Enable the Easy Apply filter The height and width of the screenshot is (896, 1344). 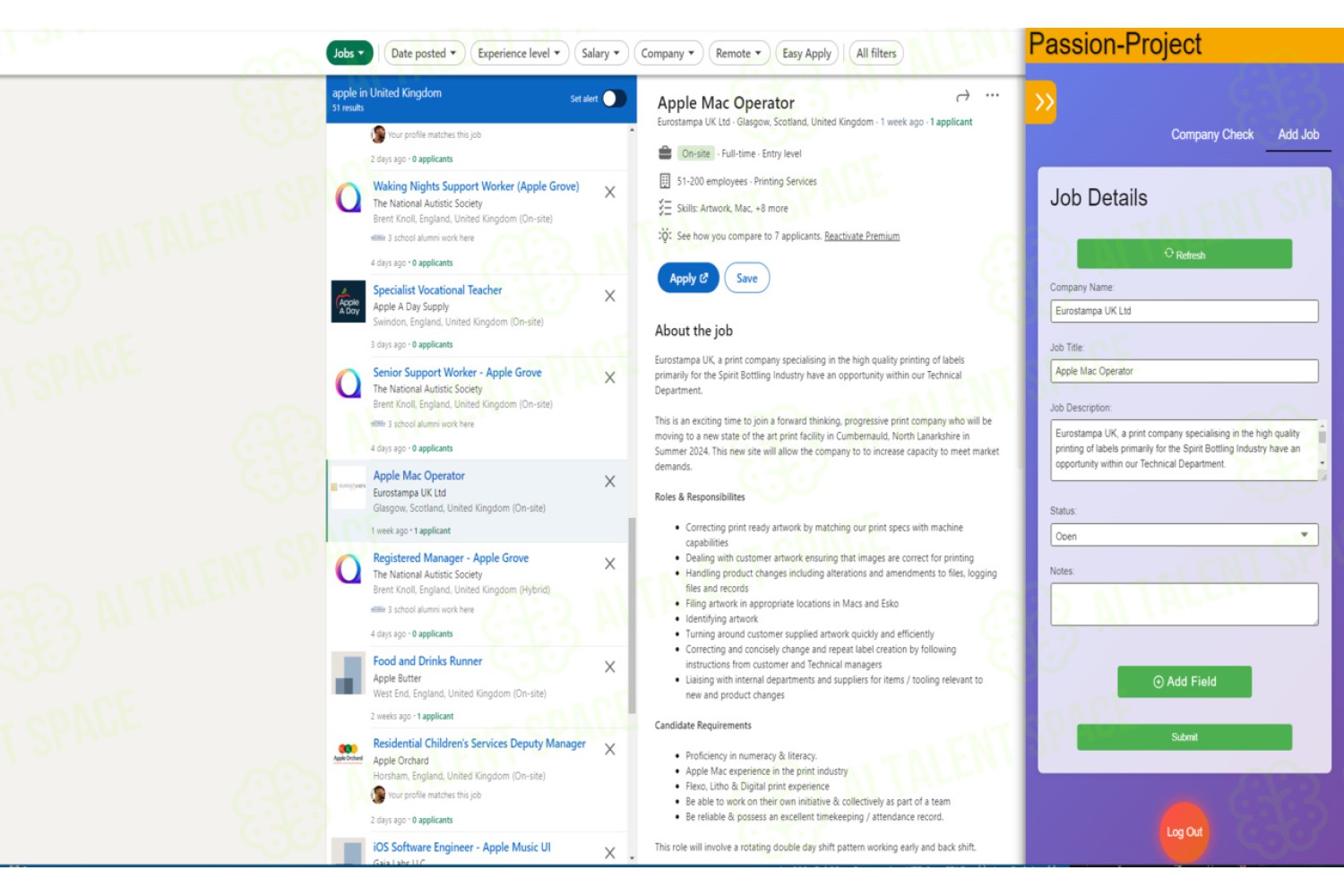click(x=806, y=54)
